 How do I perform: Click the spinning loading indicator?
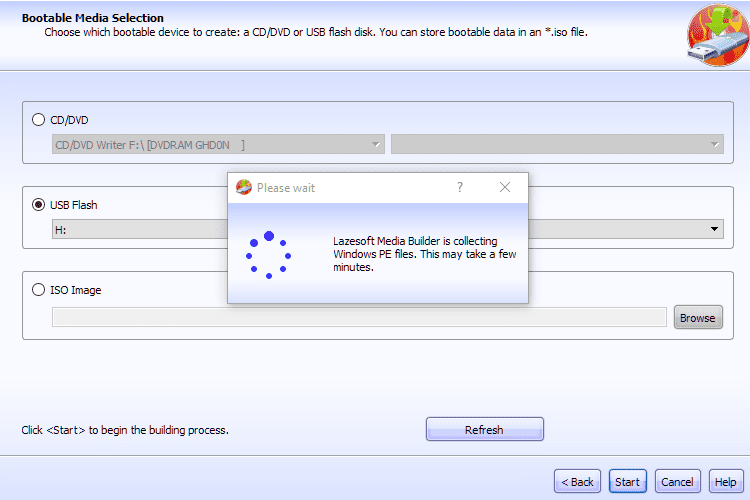pos(268,255)
